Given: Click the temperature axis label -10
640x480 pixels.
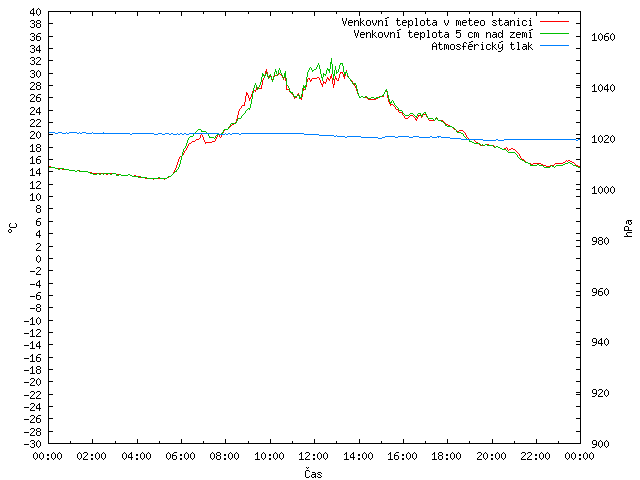Looking at the screenshot, I should [x=33, y=321].
